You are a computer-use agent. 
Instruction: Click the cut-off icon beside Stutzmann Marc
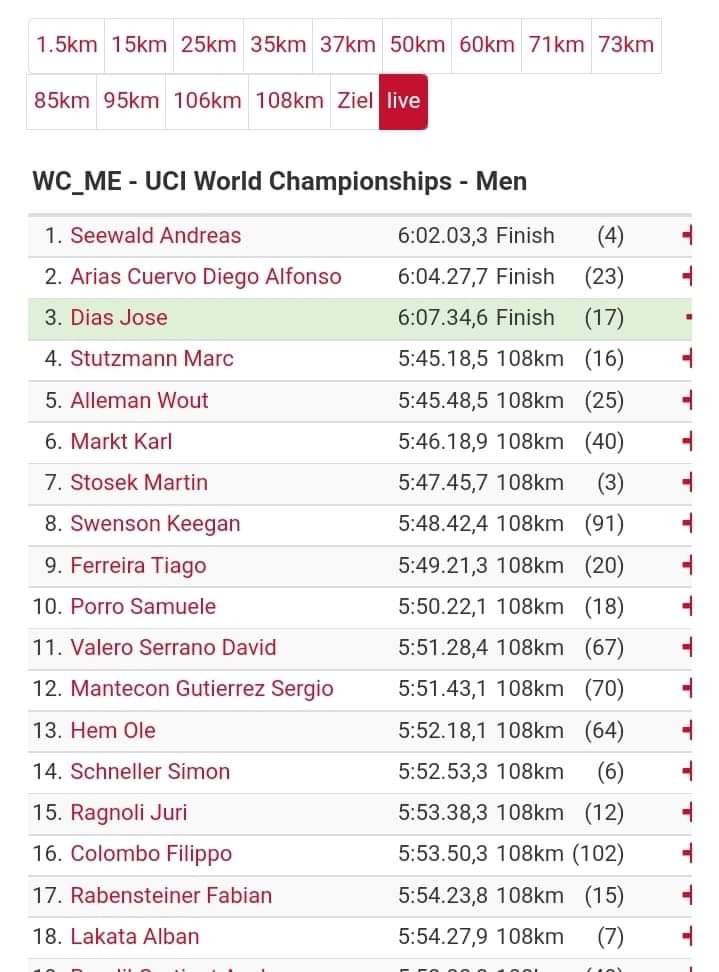pyautogui.click(x=687, y=358)
